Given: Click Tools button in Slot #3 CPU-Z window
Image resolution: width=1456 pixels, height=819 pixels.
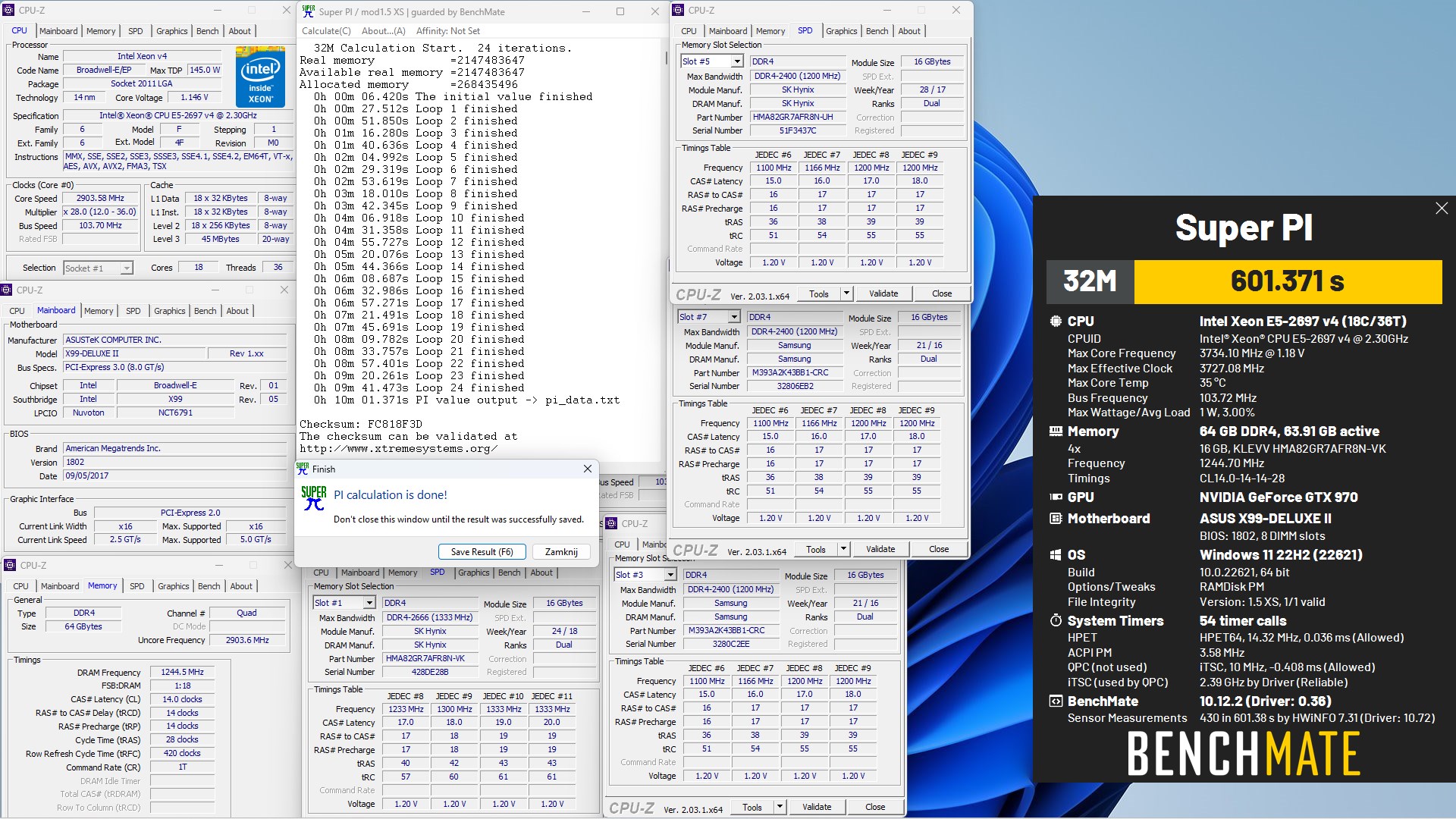Looking at the screenshot, I should [752, 807].
